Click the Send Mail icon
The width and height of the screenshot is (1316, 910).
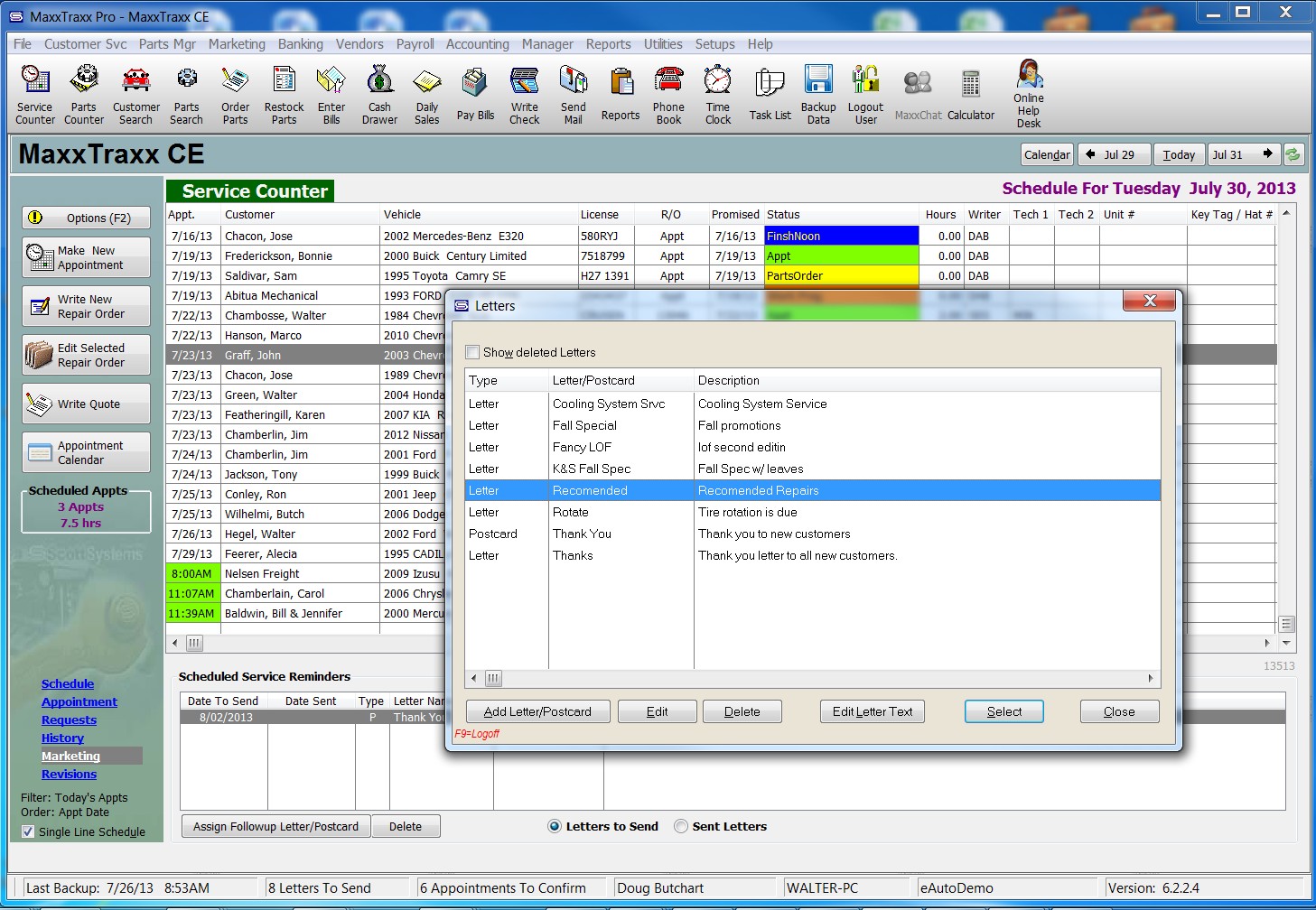click(574, 95)
